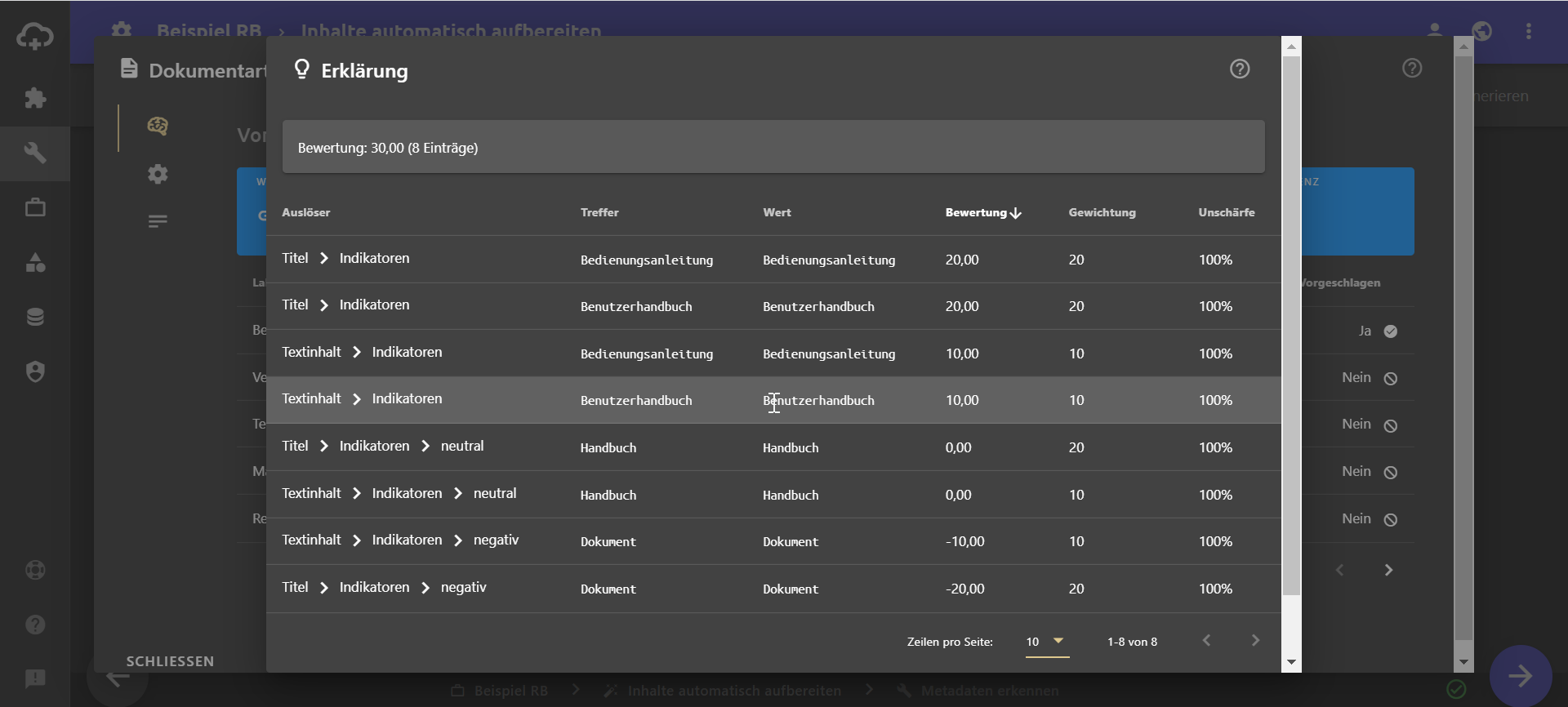Select Titel Indikatoren neutral row
The width and height of the screenshot is (1568, 707).
pos(773,447)
